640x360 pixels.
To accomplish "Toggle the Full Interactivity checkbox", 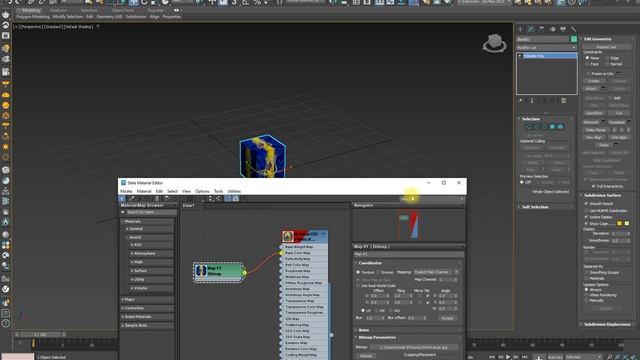I will coord(593,186).
